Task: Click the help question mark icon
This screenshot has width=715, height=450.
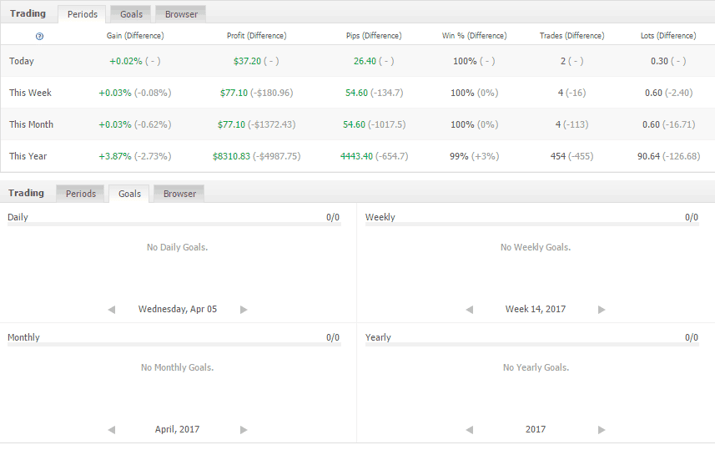Action: tap(39, 36)
